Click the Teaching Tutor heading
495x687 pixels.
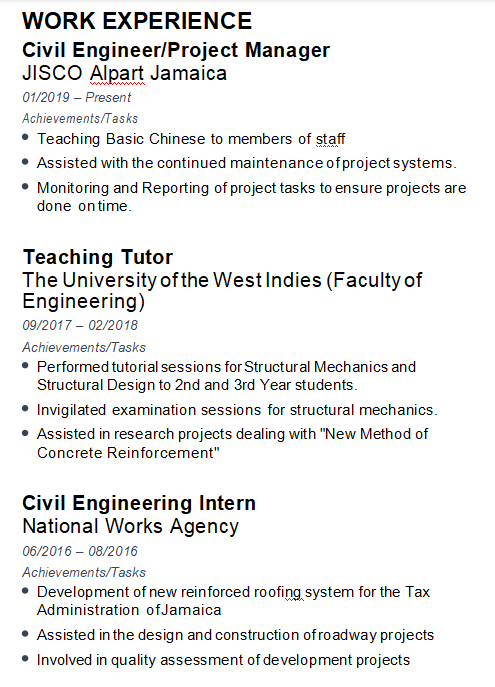[x=98, y=257]
